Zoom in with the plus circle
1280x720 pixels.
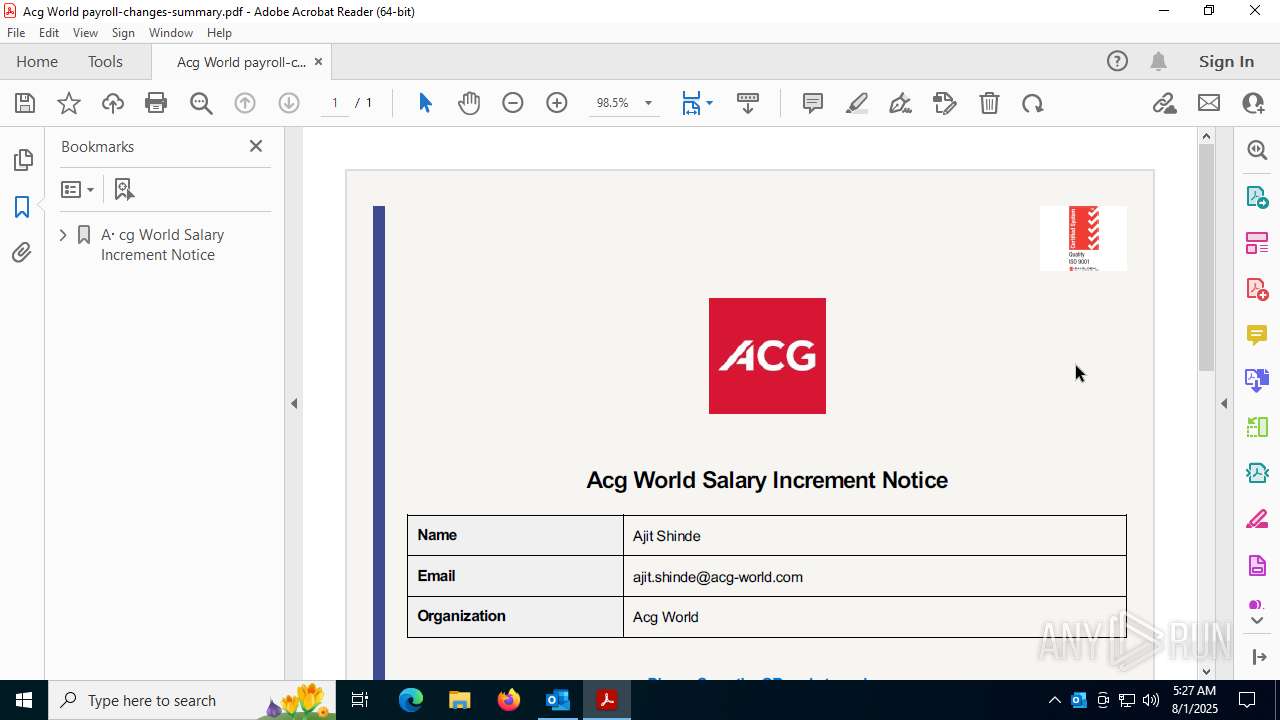point(557,103)
